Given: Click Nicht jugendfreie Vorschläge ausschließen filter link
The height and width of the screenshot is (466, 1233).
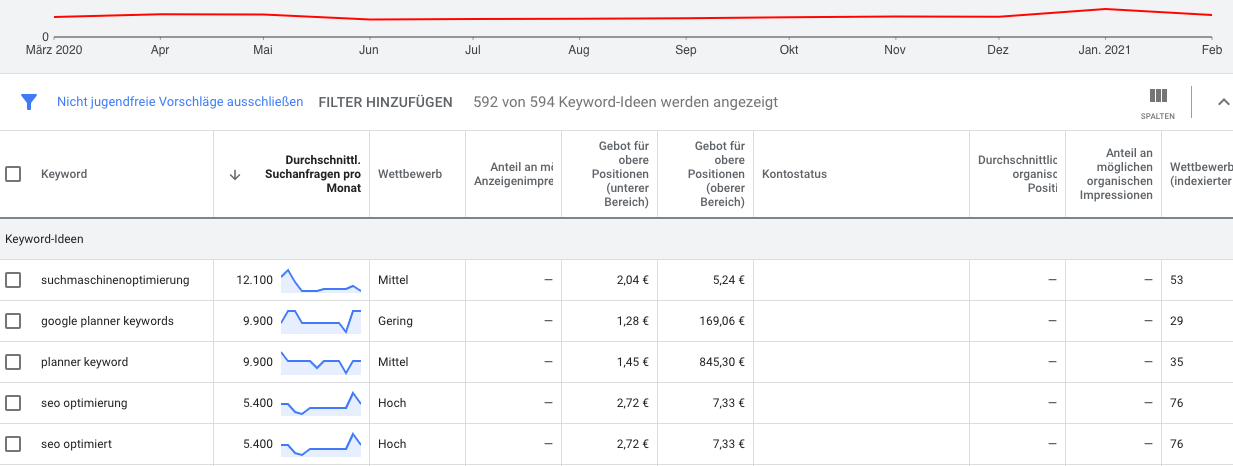Looking at the screenshot, I should [x=180, y=102].
